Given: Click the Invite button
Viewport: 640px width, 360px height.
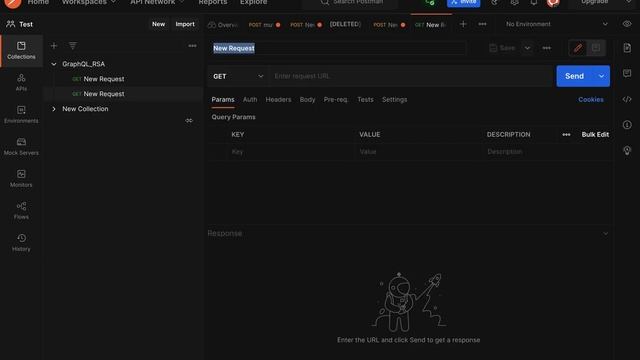Looking at the screenshot, I should (x=463, y=3).
